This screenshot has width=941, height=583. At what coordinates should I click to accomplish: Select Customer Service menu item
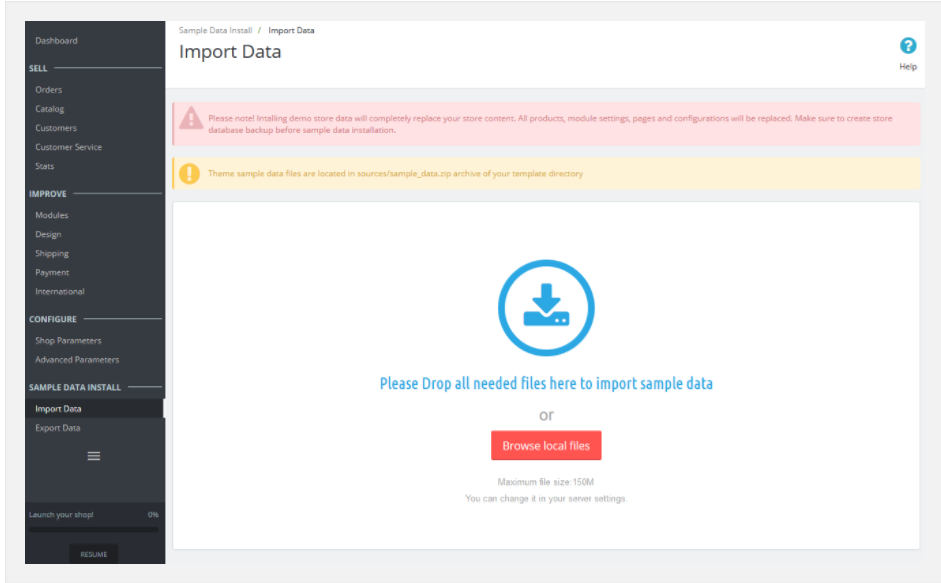68,147
